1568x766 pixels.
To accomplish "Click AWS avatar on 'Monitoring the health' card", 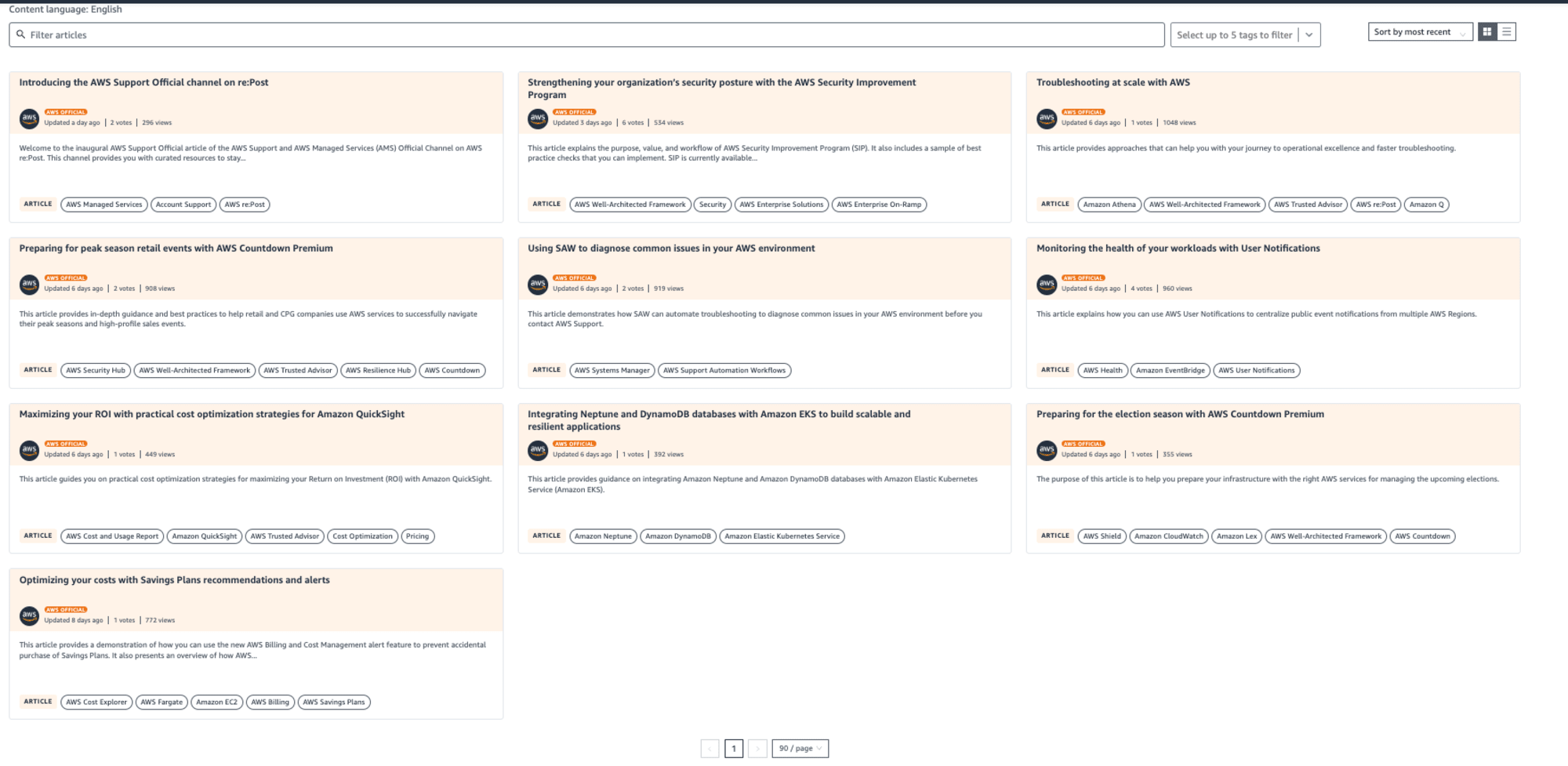I will click(1047, 285).
